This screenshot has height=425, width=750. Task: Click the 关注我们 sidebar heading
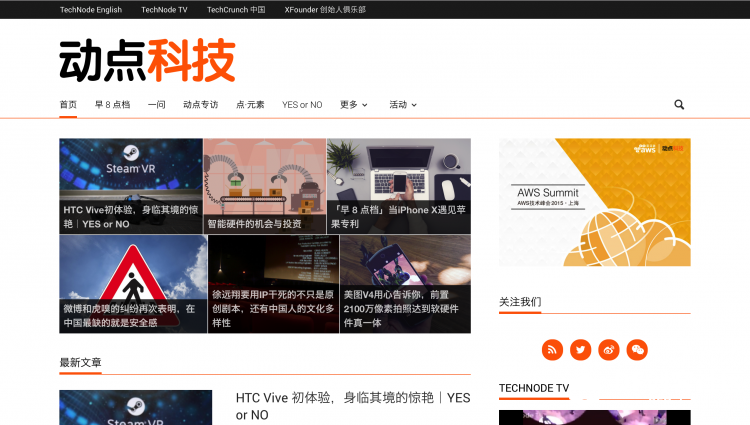(520, 302)
